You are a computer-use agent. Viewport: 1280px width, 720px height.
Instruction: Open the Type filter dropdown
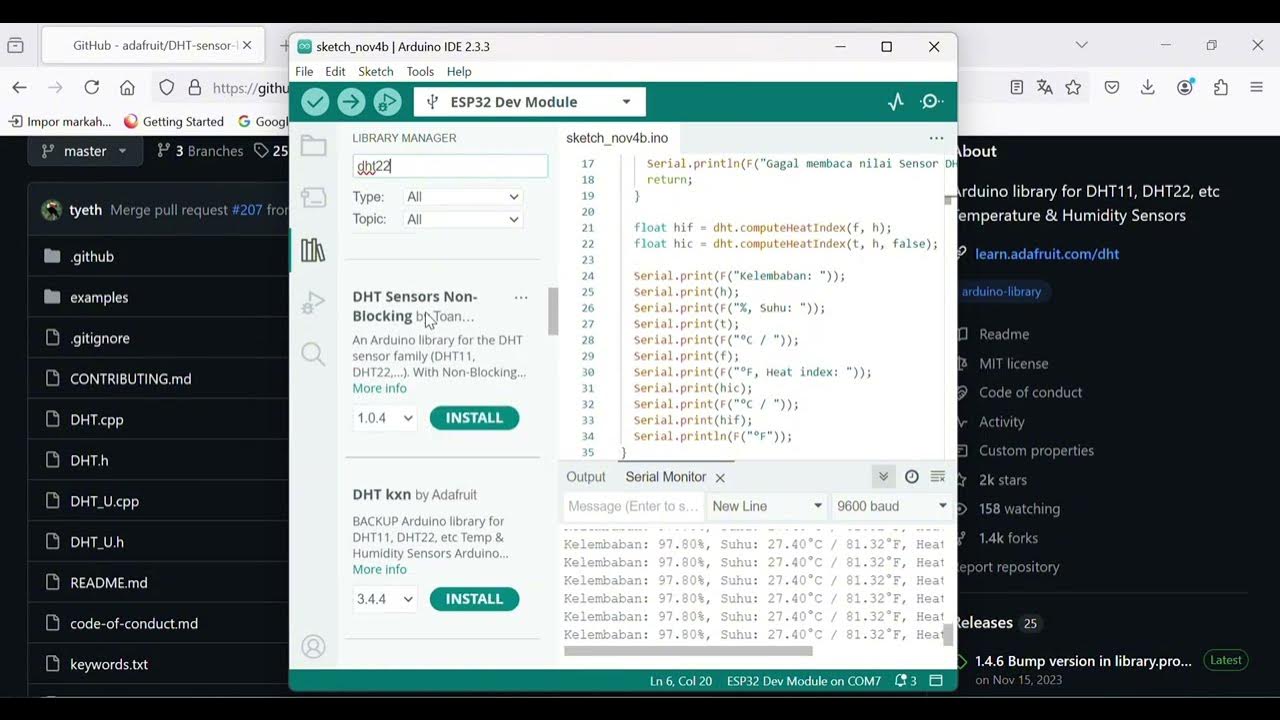click(463, 197)
